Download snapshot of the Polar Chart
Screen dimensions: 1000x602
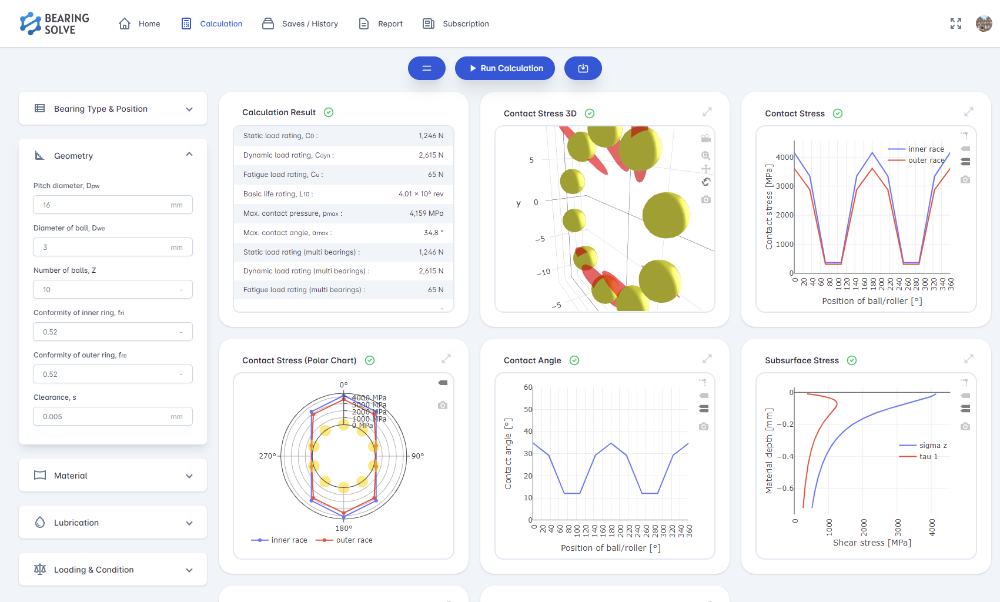(x=443, y=406)
